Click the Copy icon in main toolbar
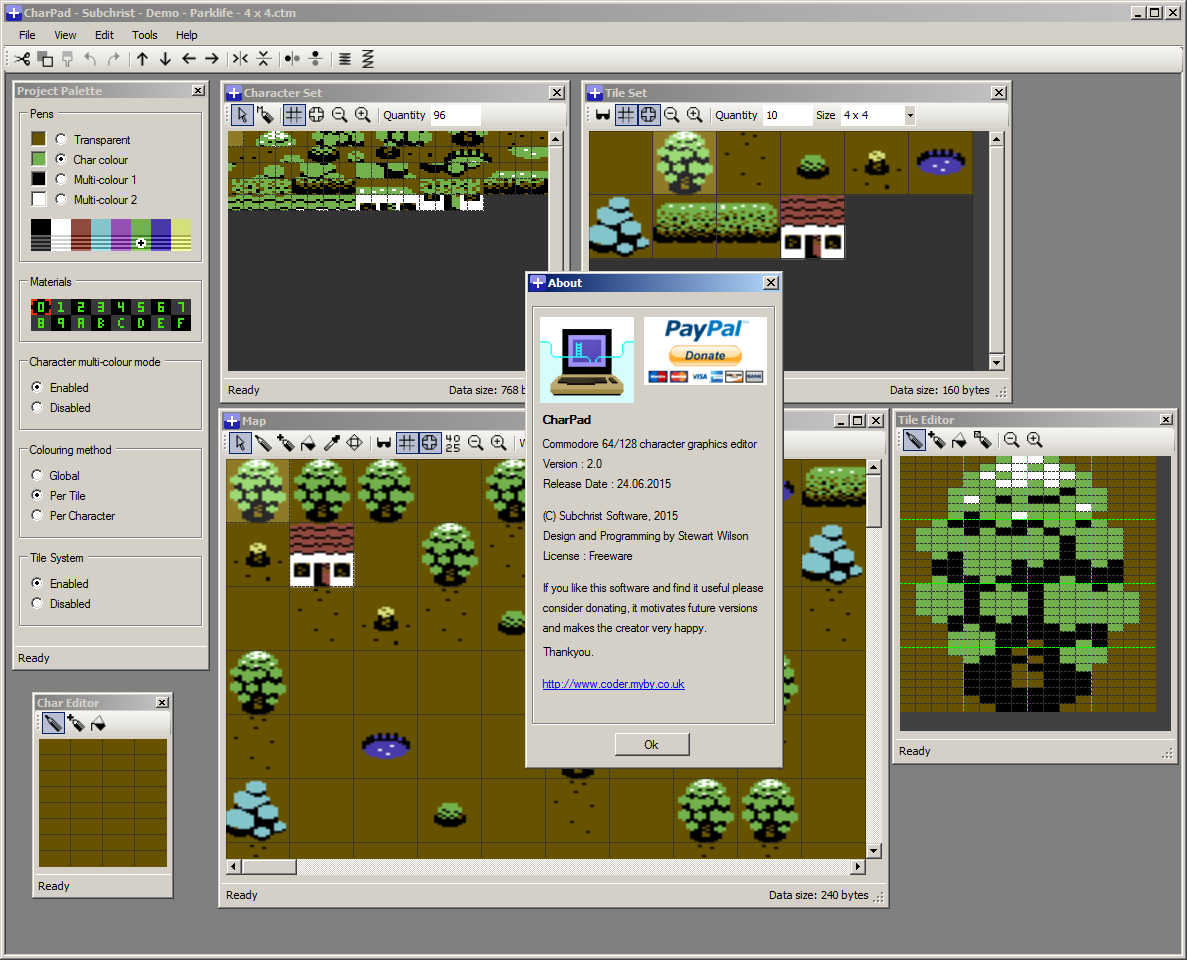Screen dimensions: 1187x960 [x=45, y=59]
